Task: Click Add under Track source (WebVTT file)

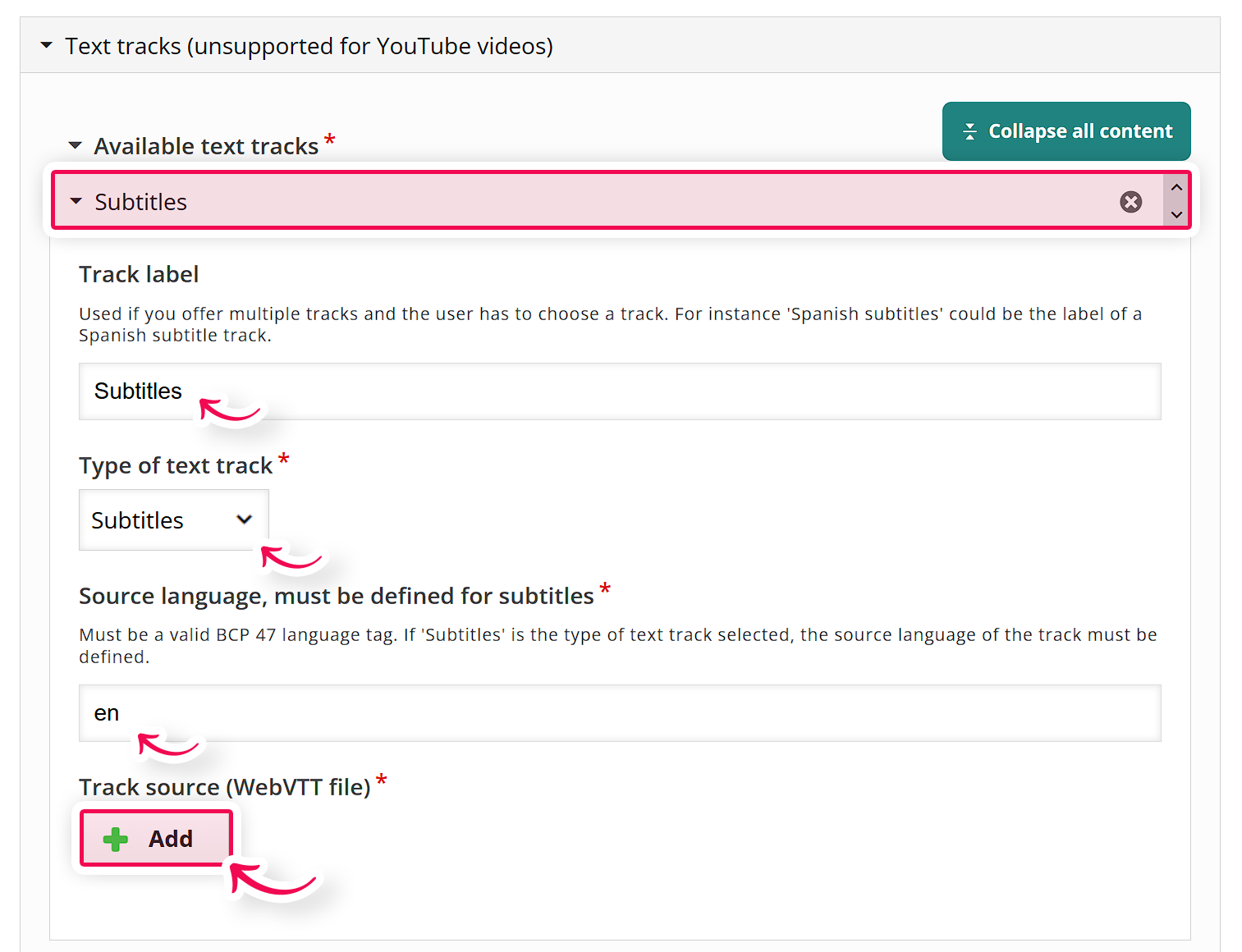Action: (x=155, y=838)
